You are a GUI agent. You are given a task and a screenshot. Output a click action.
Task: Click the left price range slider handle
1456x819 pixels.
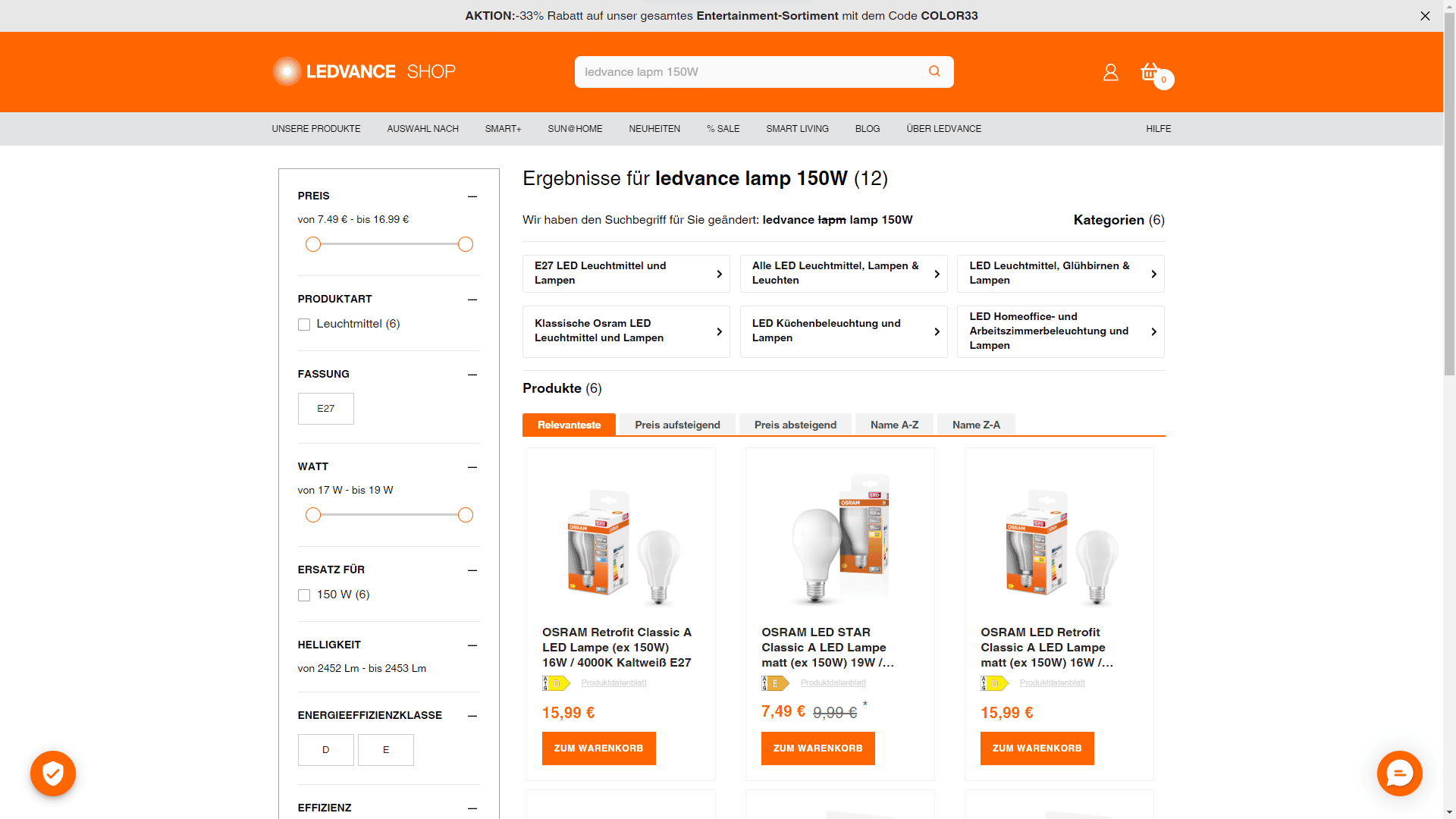coord(313,244)
